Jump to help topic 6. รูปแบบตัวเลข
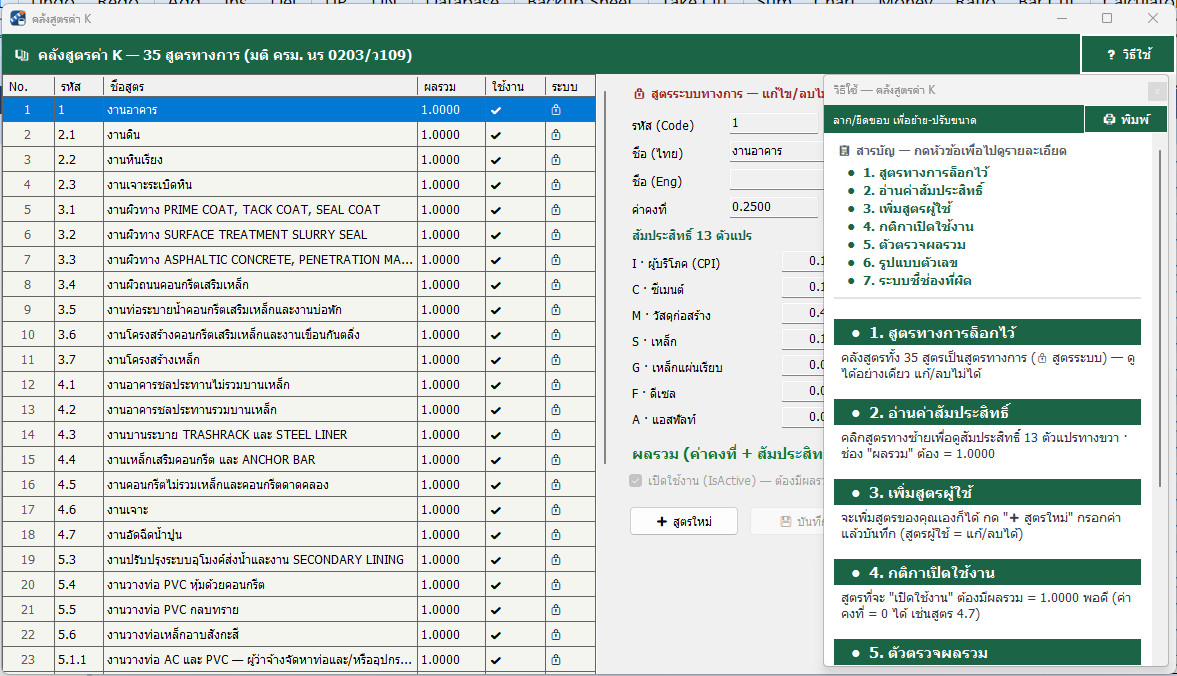This screenshot has width=1177, height=676. point(910,263)
